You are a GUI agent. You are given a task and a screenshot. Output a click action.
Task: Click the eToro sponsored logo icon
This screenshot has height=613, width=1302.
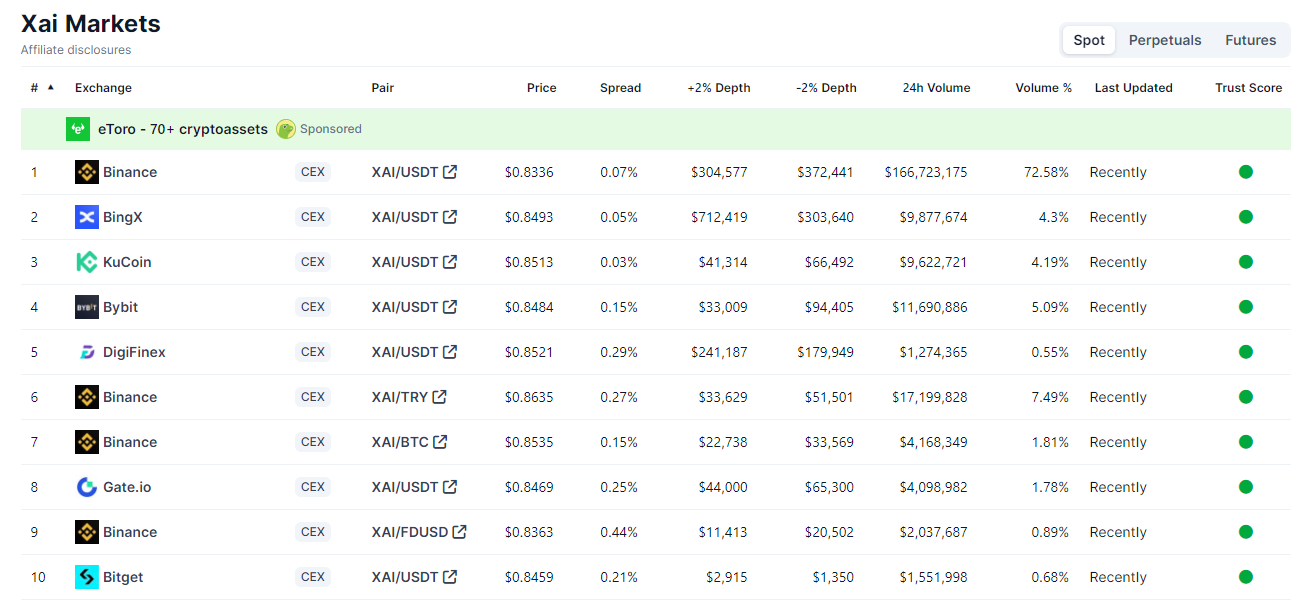(x=78, y=129)
